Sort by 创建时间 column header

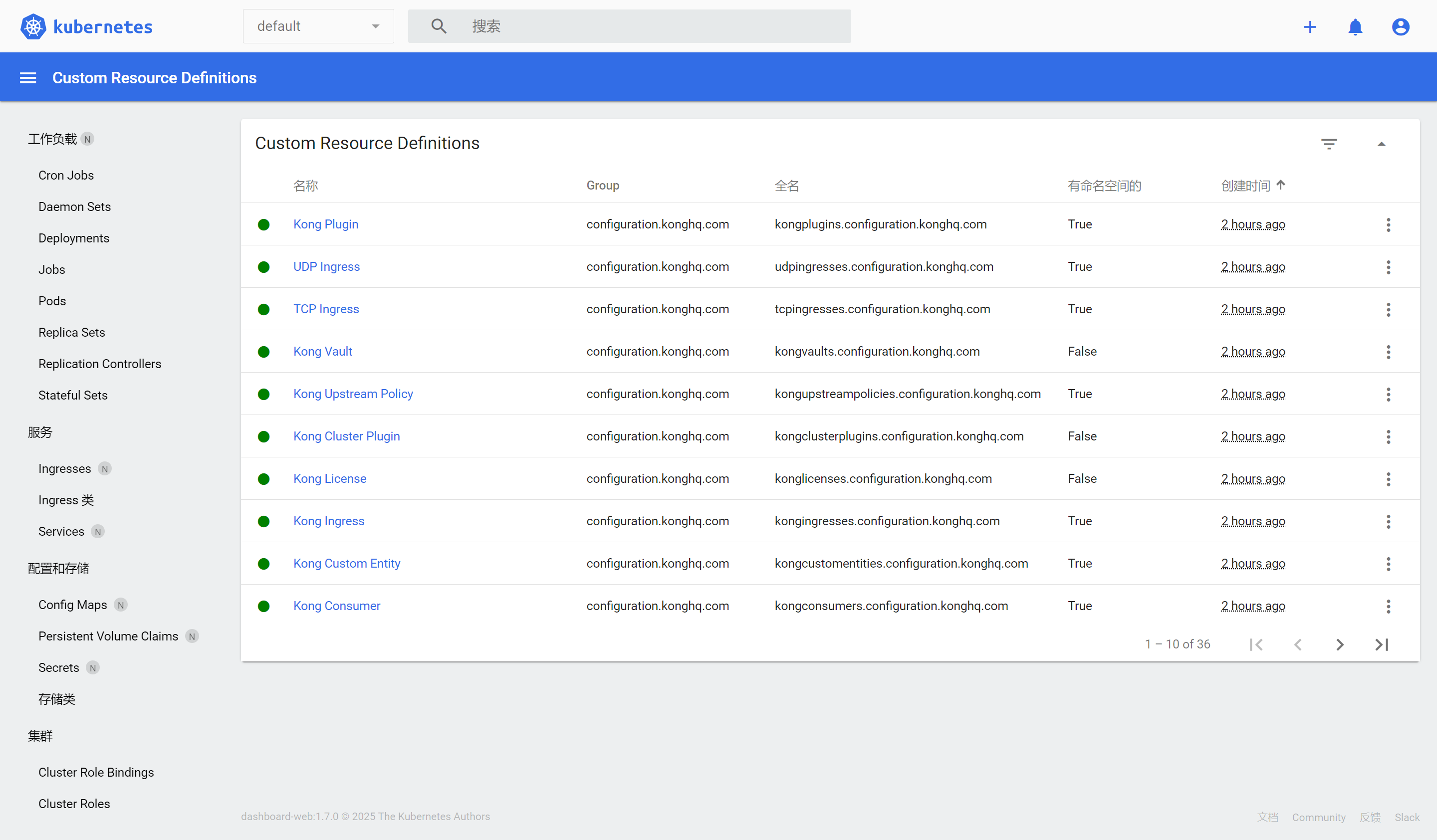[x=1253, y=185]
